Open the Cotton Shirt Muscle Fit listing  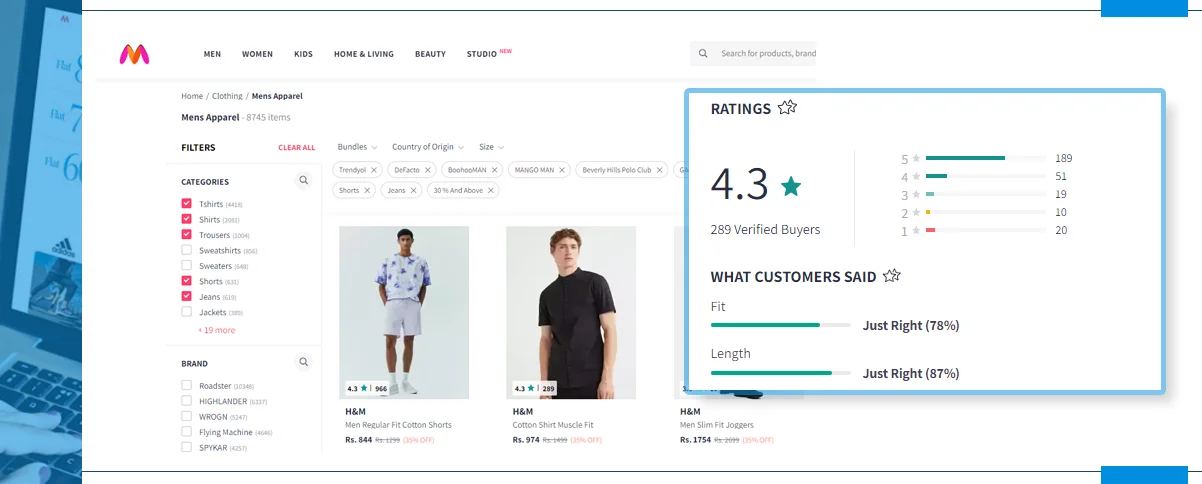[553, 425]
